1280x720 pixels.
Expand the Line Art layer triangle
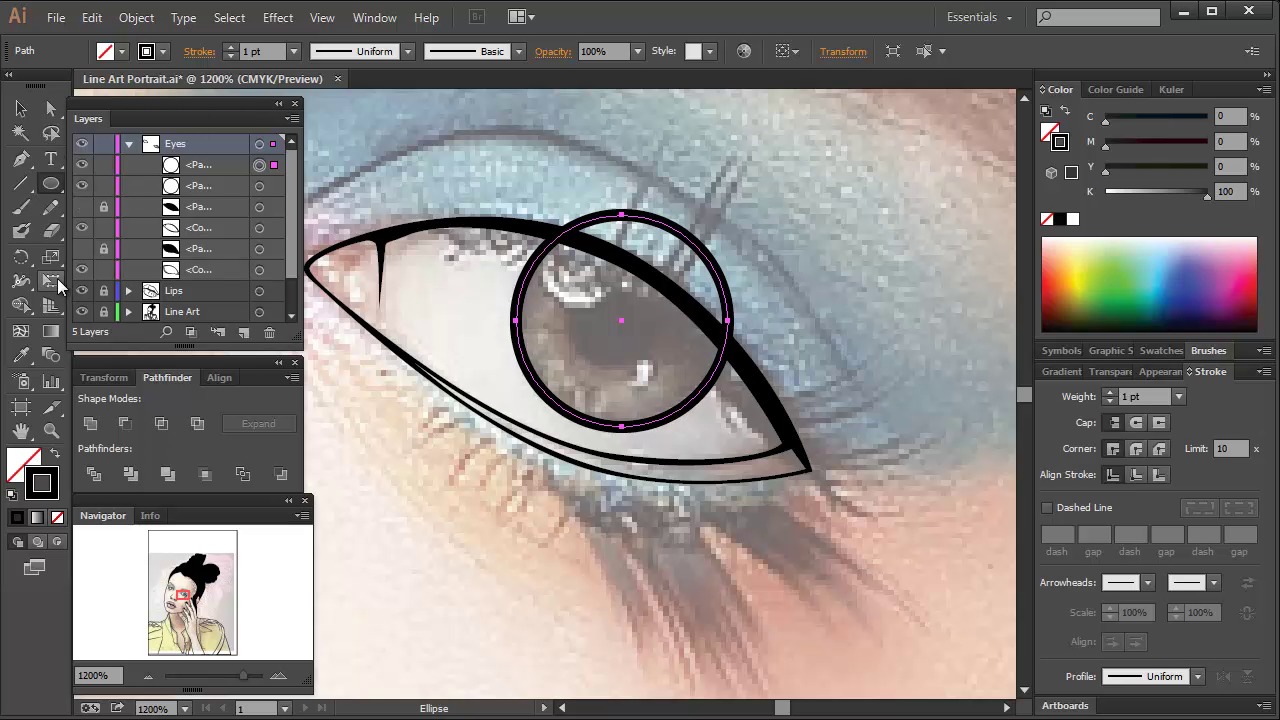[x=128, y=312]
